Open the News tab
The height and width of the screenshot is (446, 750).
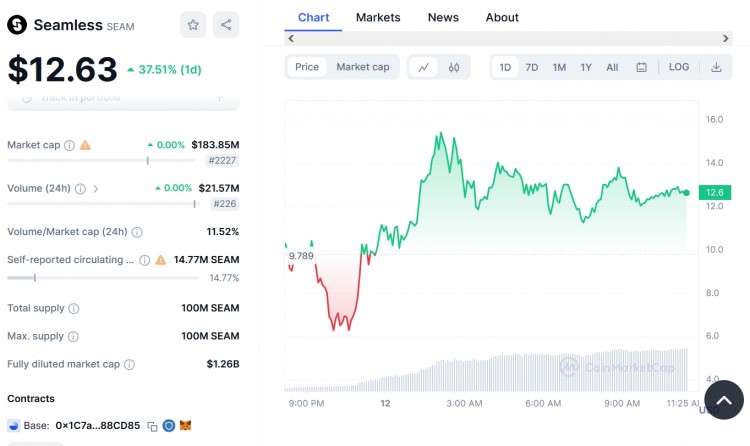point(443,18)
